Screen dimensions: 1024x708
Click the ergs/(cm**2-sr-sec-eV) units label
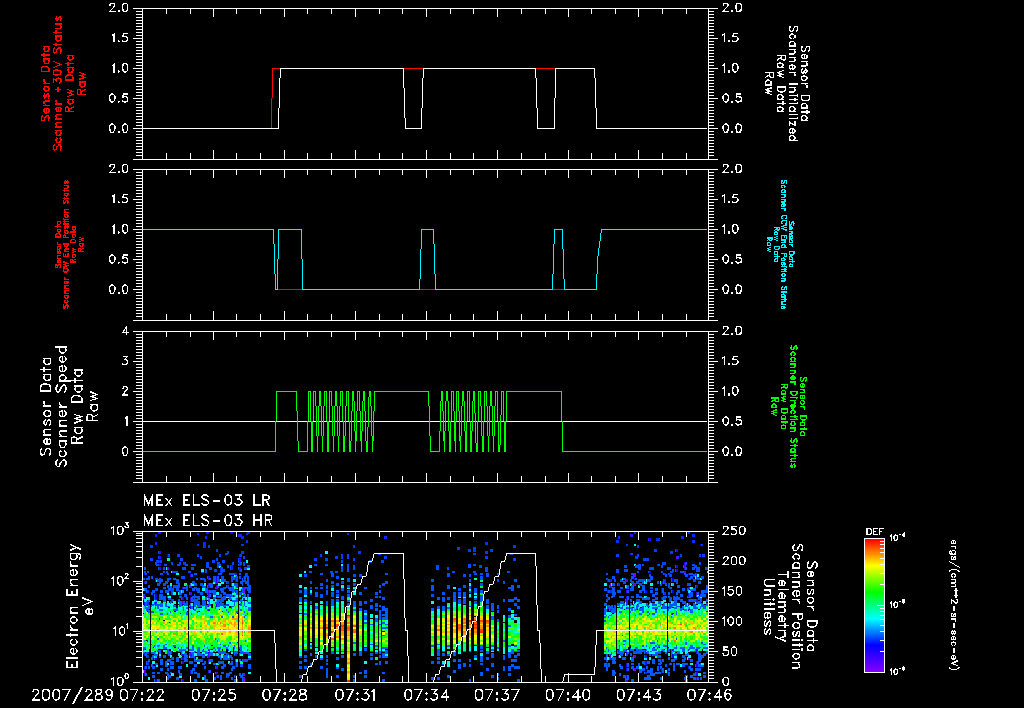tap(954, 605)
